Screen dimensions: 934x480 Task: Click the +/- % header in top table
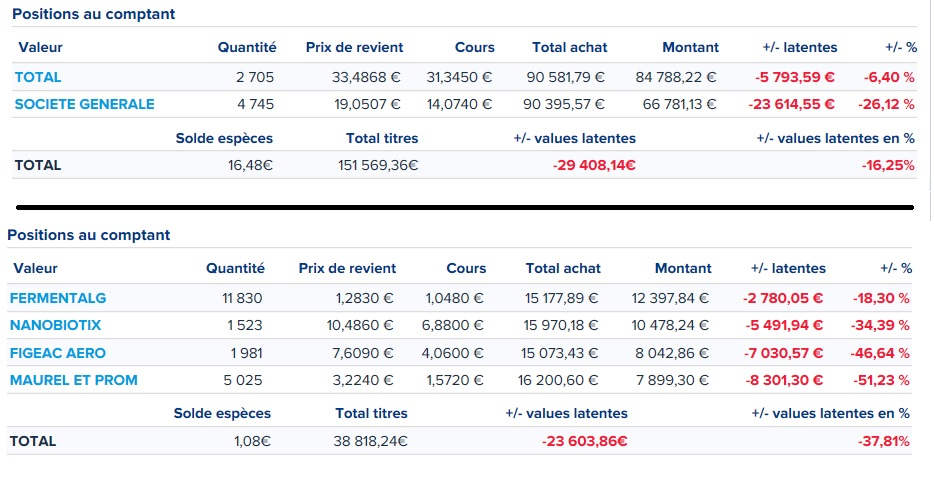tap(901, 47)
